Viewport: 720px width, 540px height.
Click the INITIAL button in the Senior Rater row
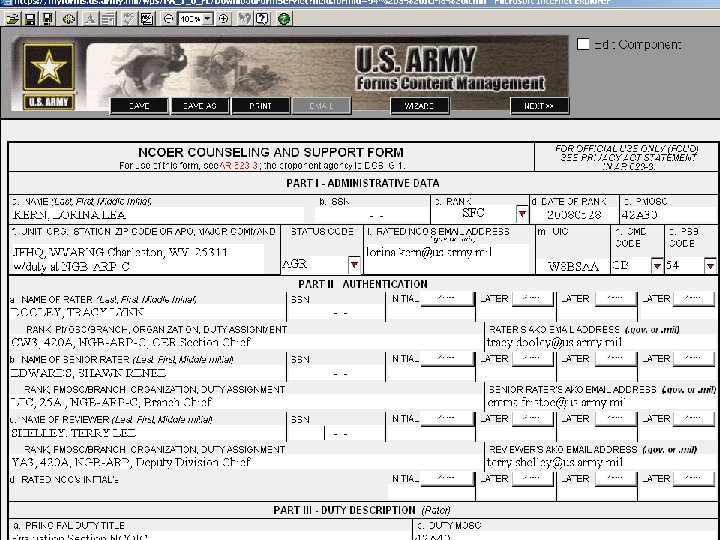tap(447, 359)
